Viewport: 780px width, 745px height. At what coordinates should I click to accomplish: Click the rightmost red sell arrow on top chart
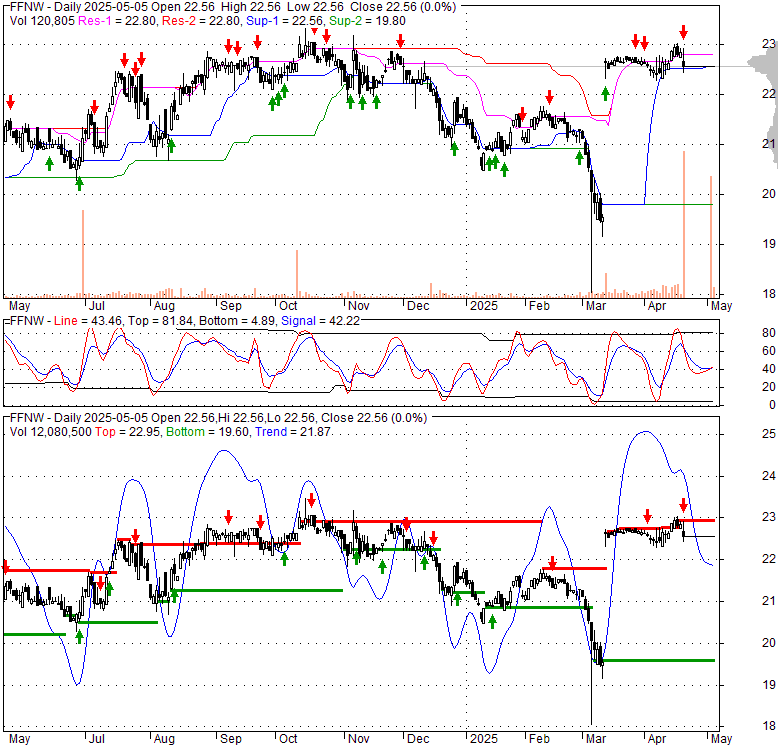pyautogui.click(x=683, y=32)
